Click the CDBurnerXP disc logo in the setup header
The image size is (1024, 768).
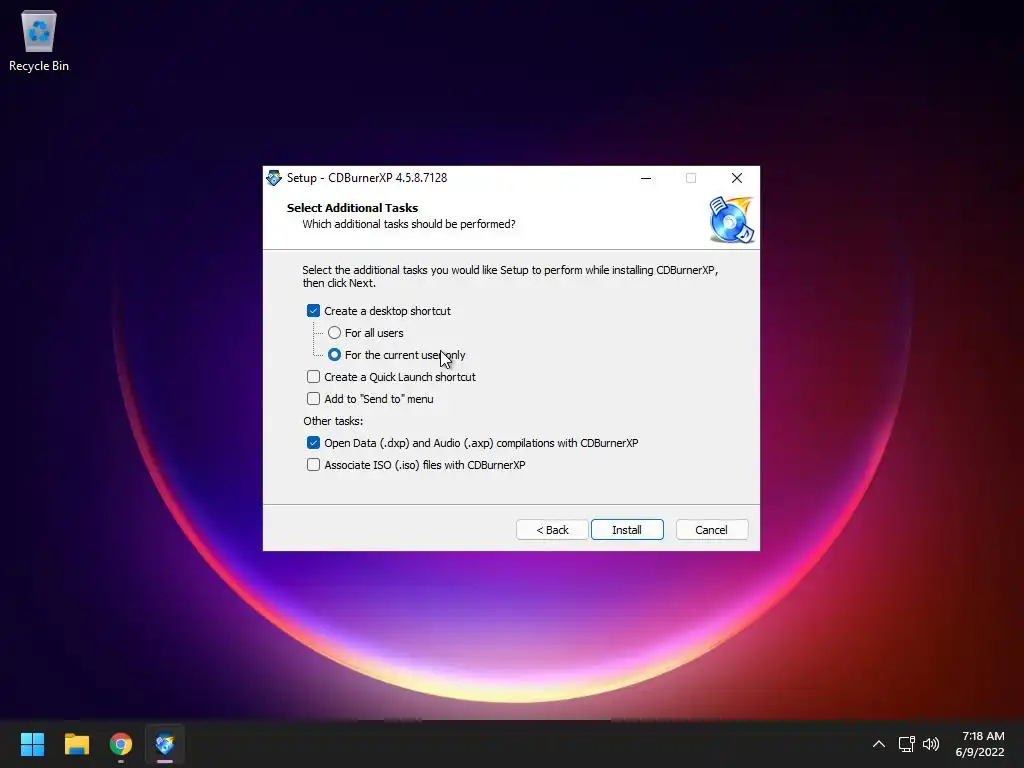point(731,220)
